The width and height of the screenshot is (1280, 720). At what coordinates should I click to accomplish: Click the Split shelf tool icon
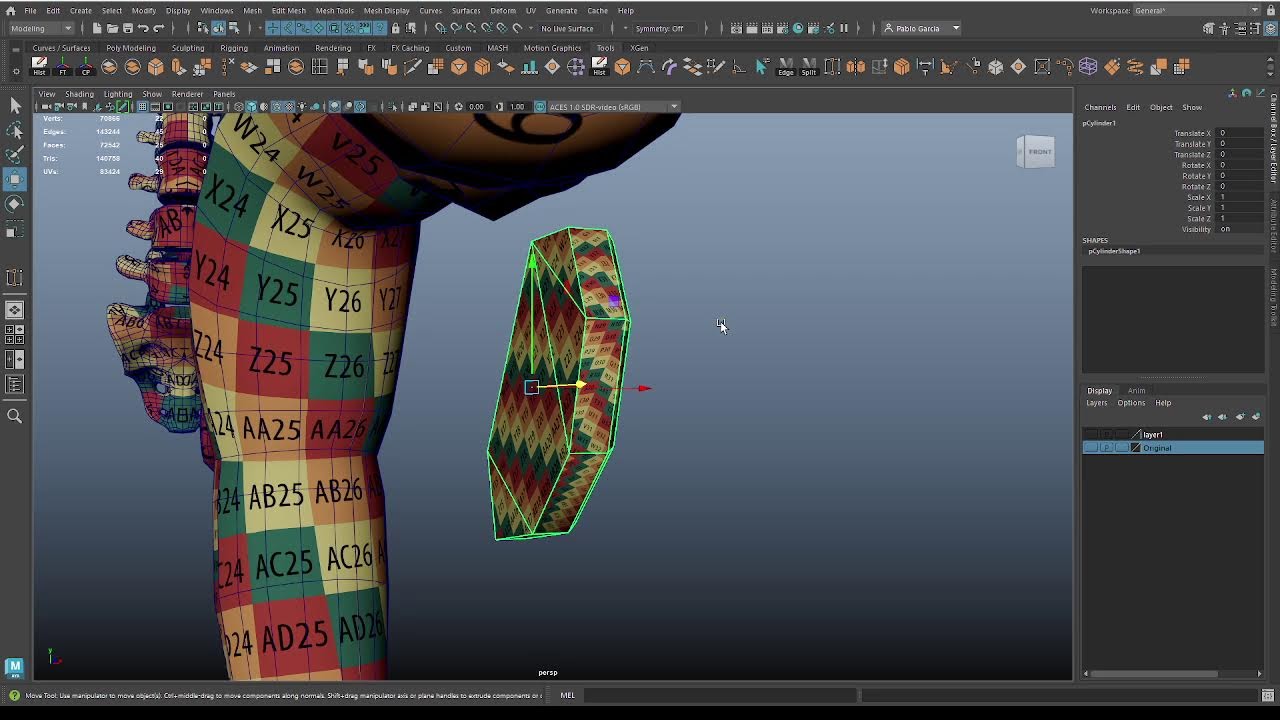[x=808, y=67]
